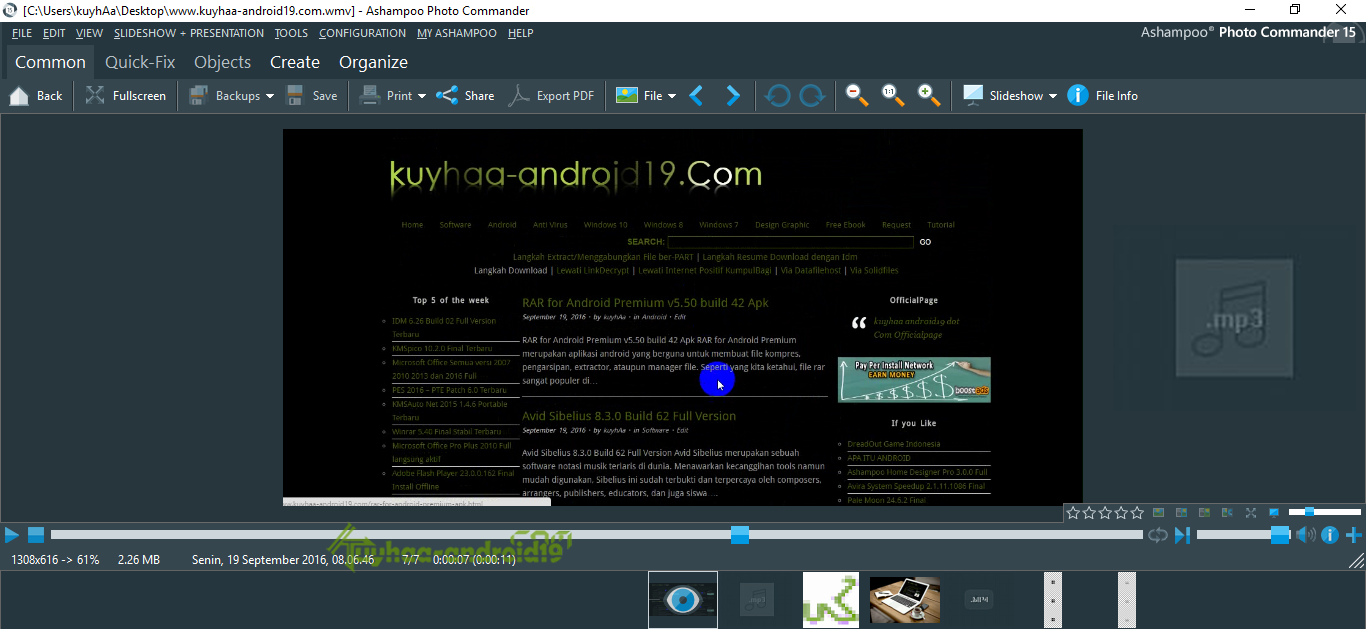This screenshot has height=629, width=1366.
Task: Play the video
Action: coord(12,535)
